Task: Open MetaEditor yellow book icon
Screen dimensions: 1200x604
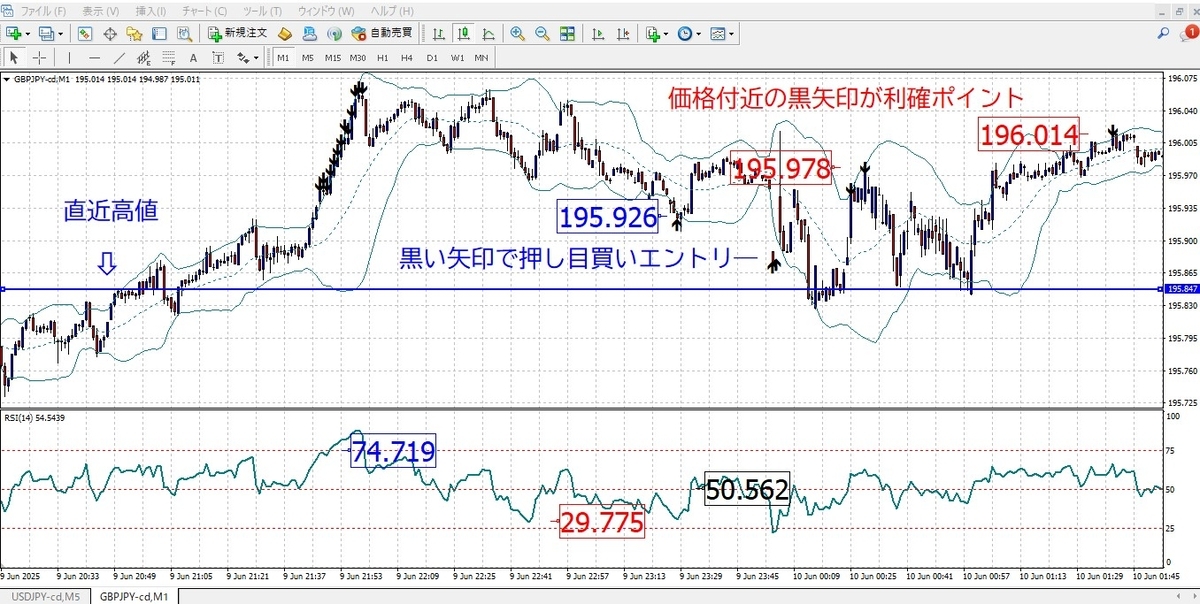Action: tap(285, 33)
